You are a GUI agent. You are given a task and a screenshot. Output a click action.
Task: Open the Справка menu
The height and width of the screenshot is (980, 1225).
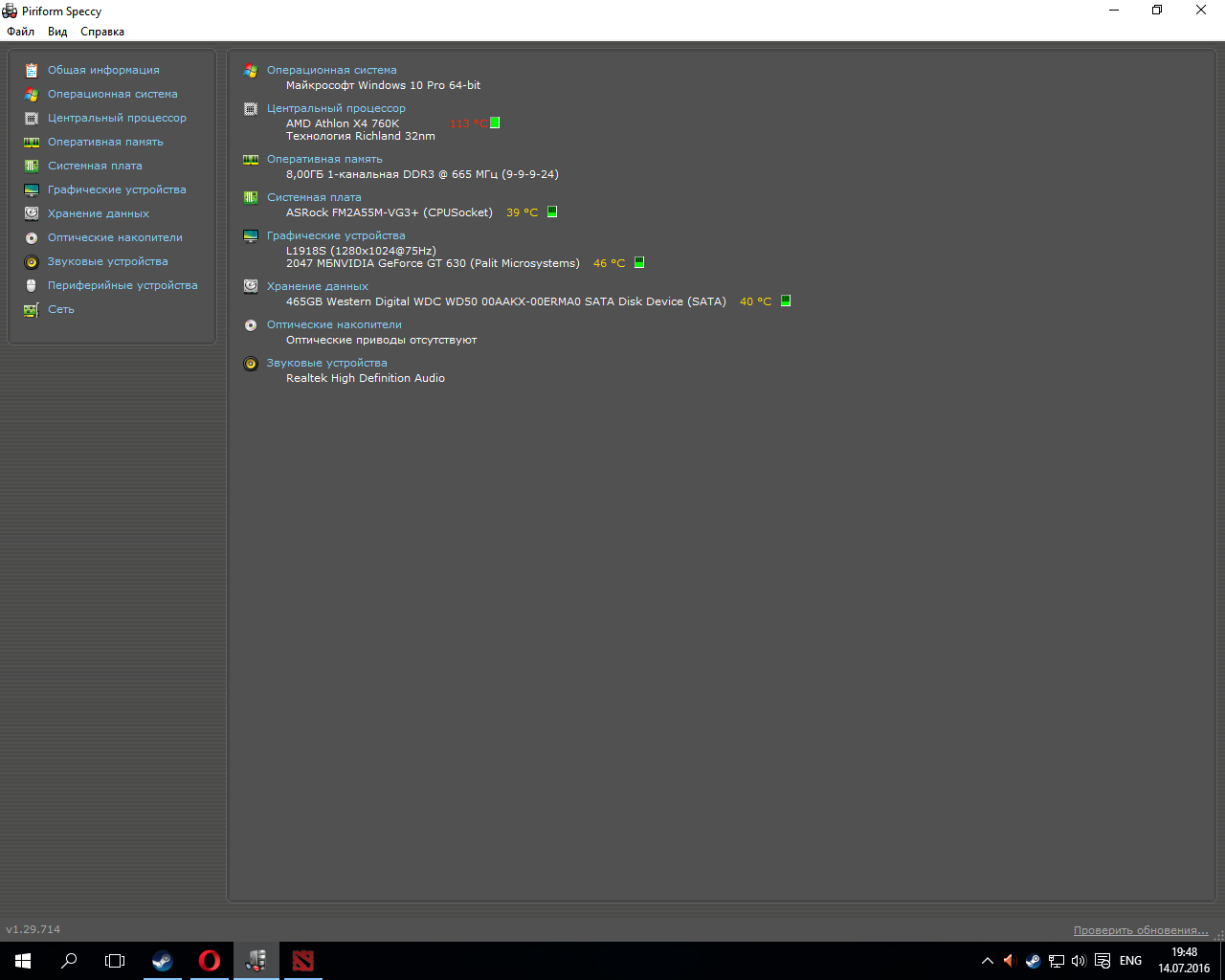point(102,32)
